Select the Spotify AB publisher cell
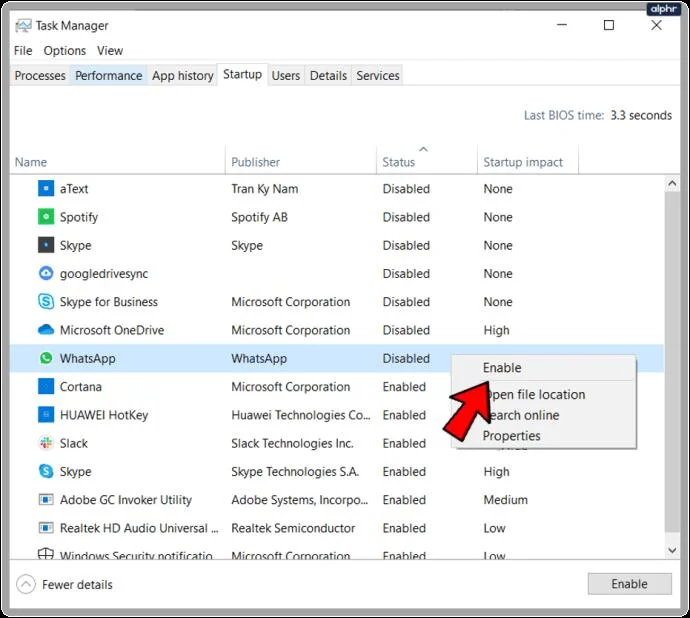Image resolution: width=690 pixels, height=618 pixels. 260,217
